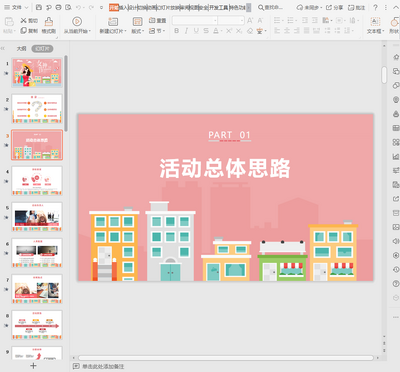This screenshot has height=372, width=400.
Task: Click the Increase Indent icon
Action: pos(315,21)
